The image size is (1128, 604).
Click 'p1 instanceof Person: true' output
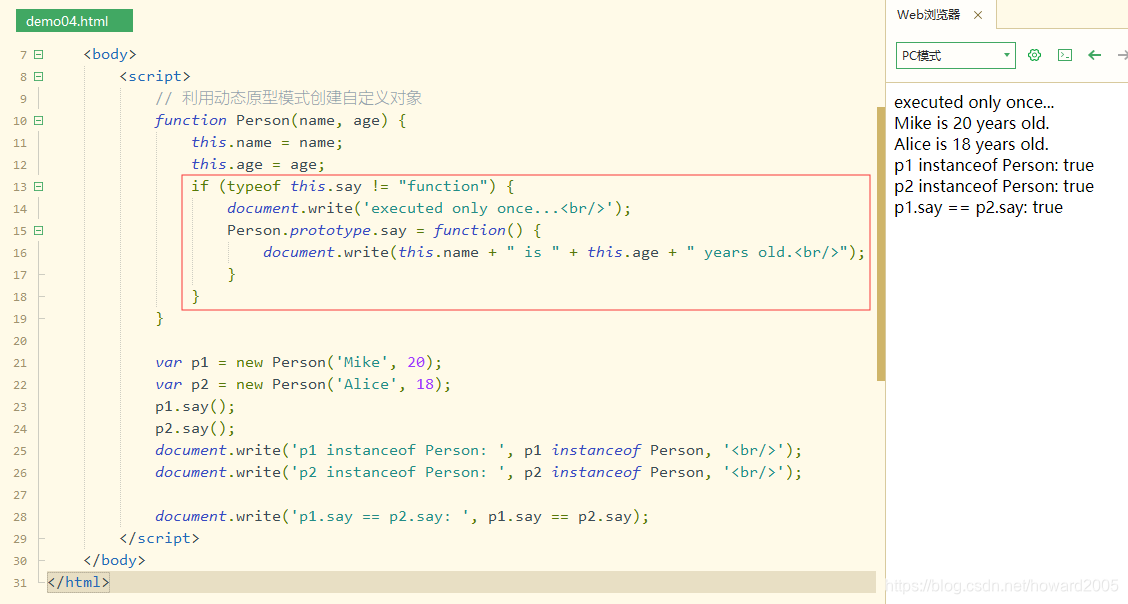click(x=994, y=165)
